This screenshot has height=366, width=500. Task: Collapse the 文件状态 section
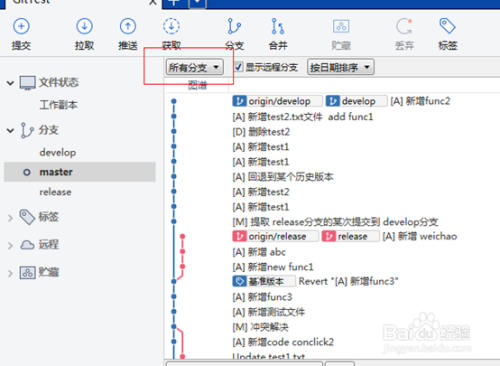(10, 83)
